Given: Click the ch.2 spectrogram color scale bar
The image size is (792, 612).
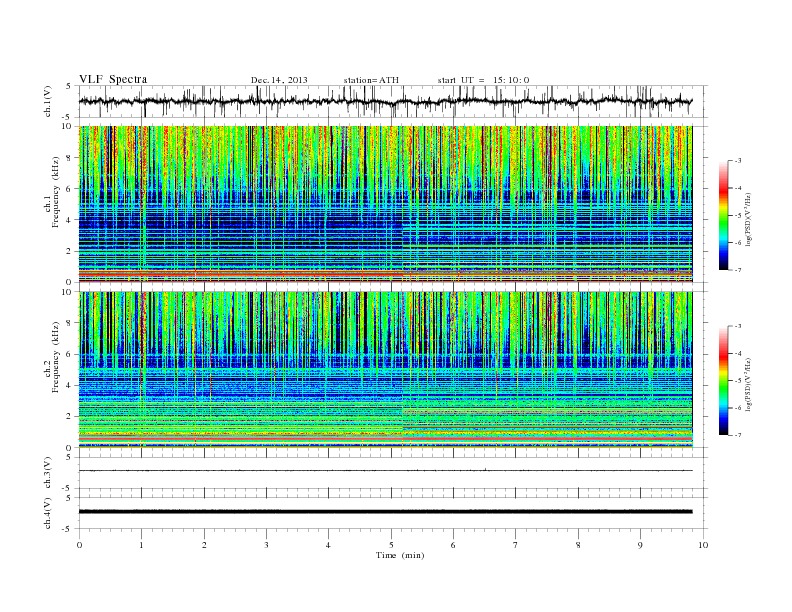Looking at the screenshot, I should point(723,380).
